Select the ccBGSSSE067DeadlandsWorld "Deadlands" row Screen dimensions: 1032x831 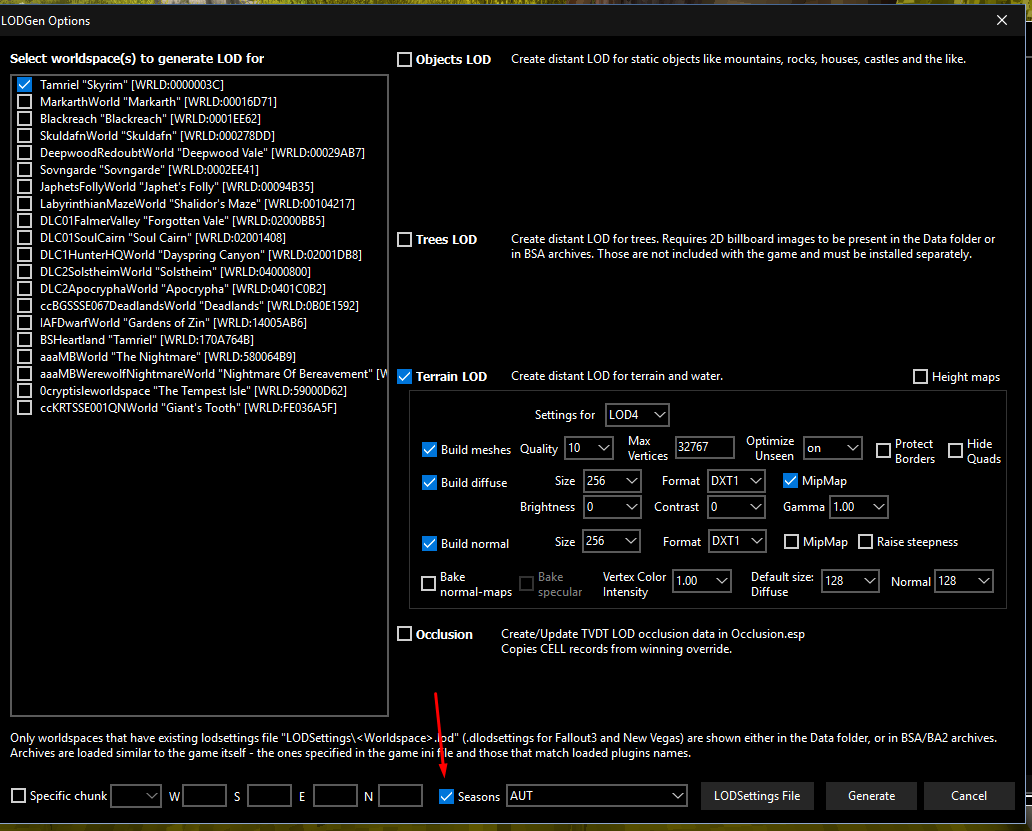(x=200, y=306)
